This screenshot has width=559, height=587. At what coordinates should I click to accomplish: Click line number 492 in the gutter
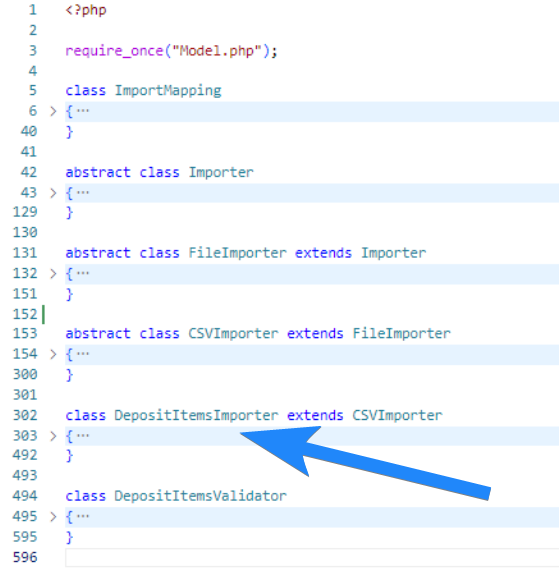pyautogui.click(x=25, y=456)
